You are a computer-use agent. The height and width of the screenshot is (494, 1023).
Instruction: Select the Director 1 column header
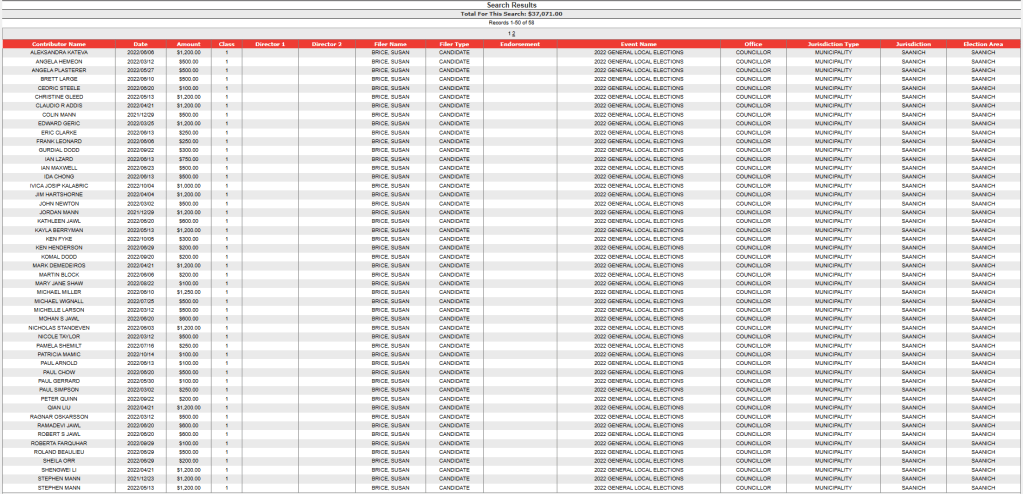pos(270,44)
